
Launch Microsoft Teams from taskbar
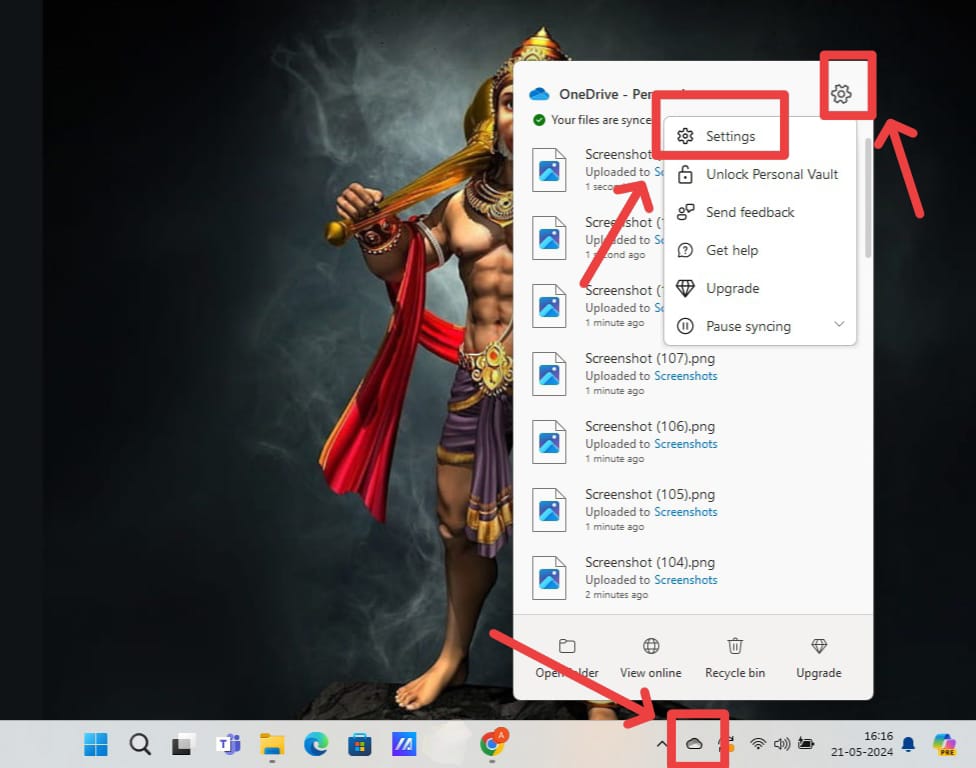(228, 744)
